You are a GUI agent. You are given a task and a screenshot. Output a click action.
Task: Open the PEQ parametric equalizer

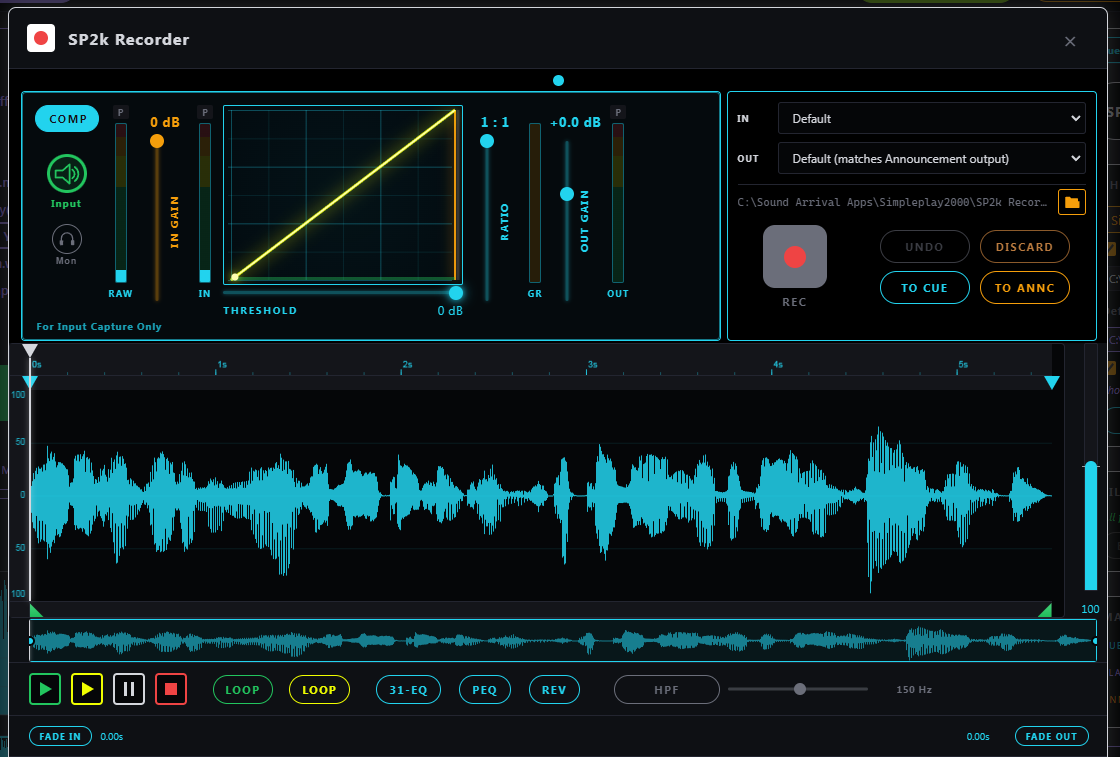point(484,690)
